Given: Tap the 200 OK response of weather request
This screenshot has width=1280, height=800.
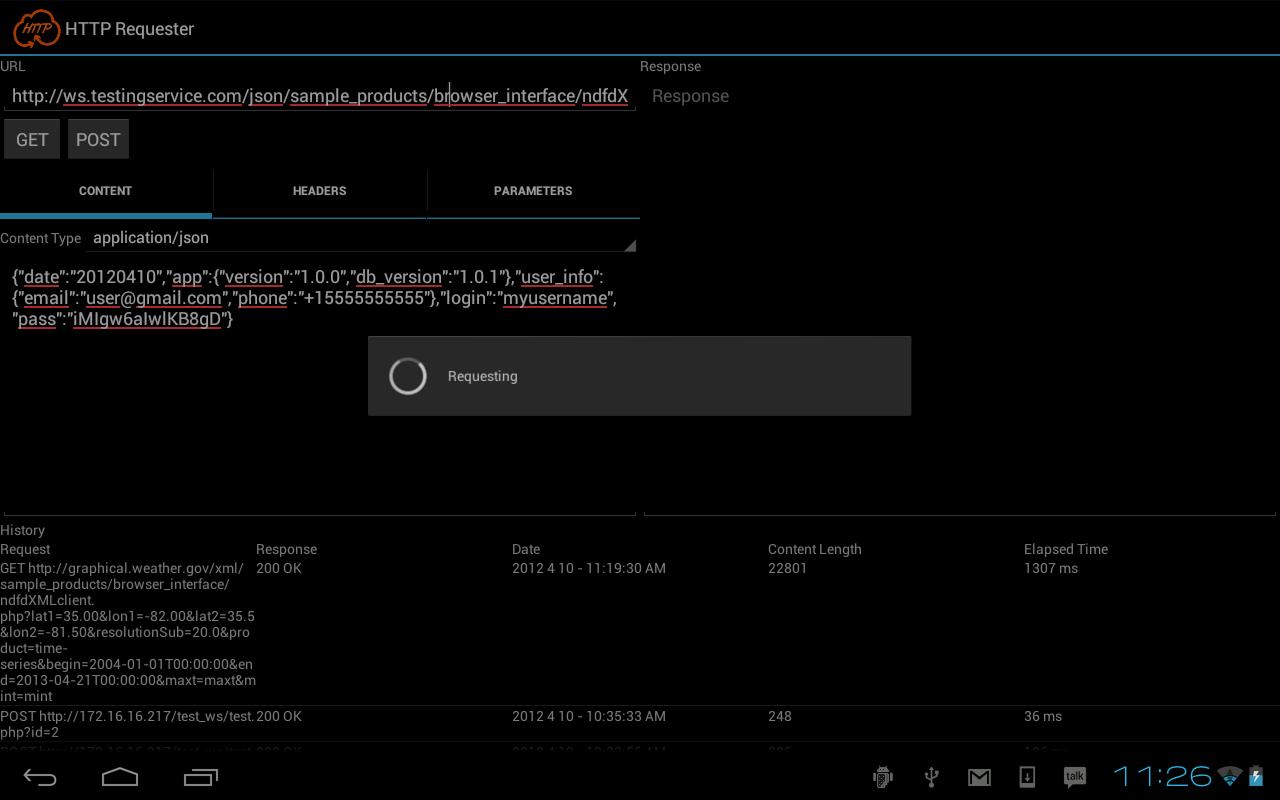Looking at the screenshot, I should [x=279, y=568].
